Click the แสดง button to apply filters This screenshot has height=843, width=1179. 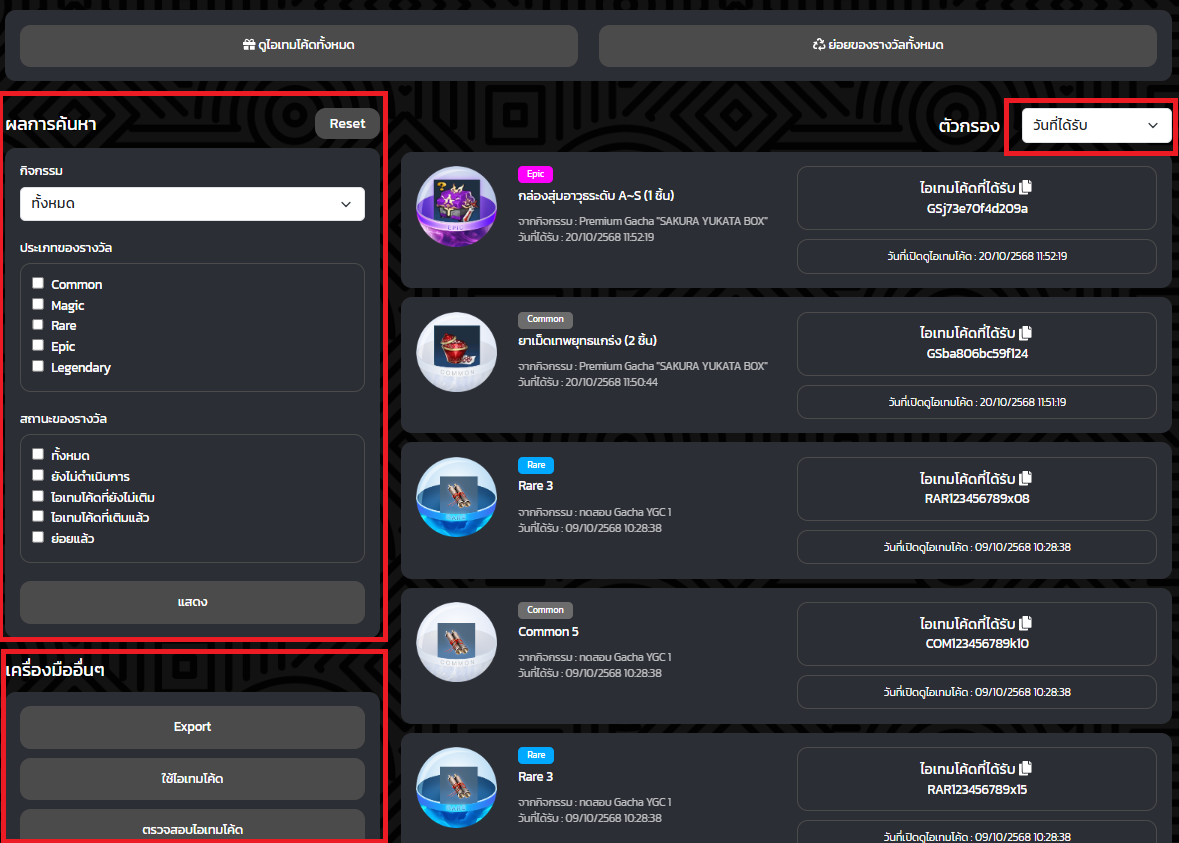coord(192,602)
